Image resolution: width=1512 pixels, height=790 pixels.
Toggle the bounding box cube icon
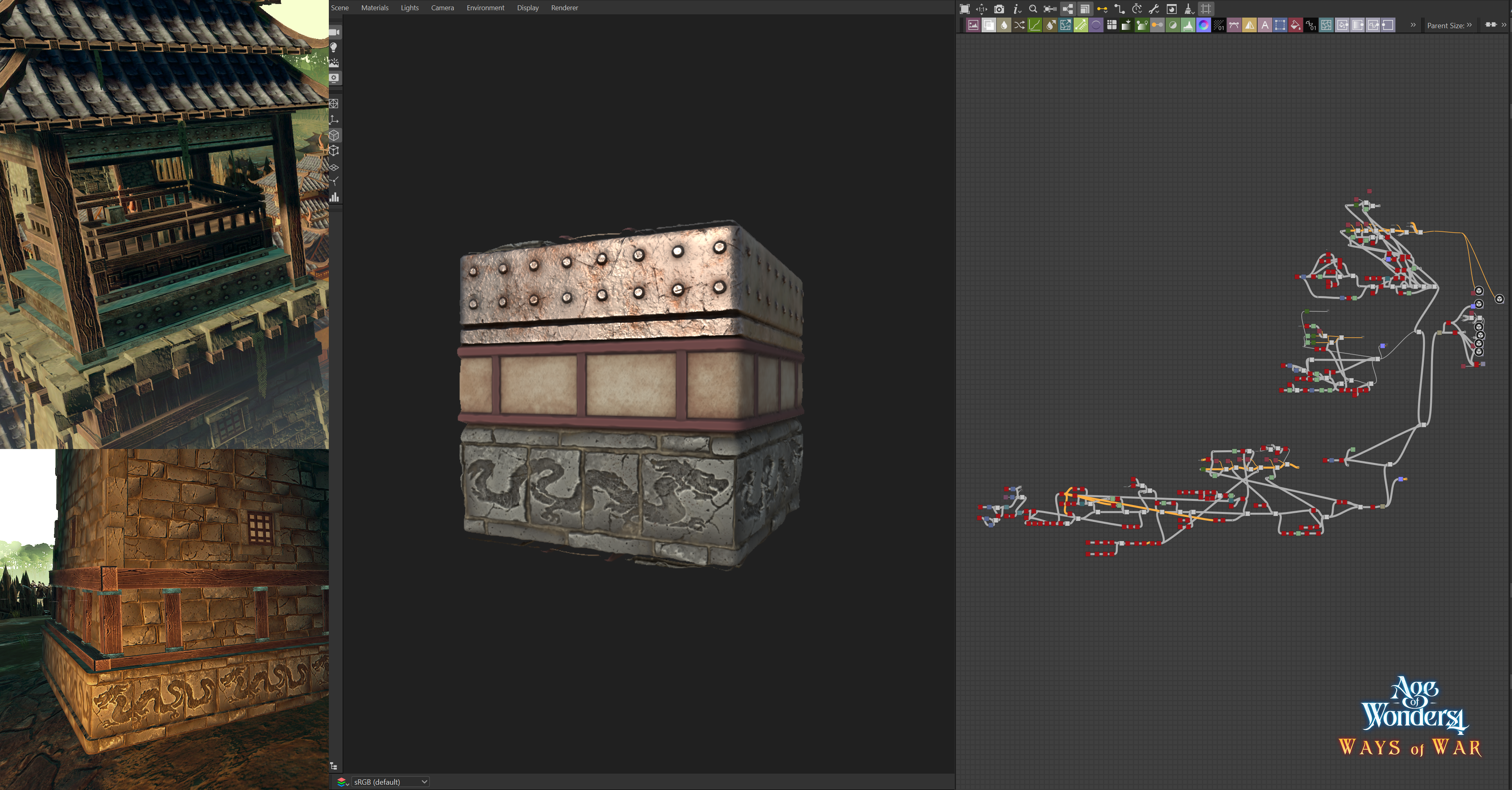[334, 151]
